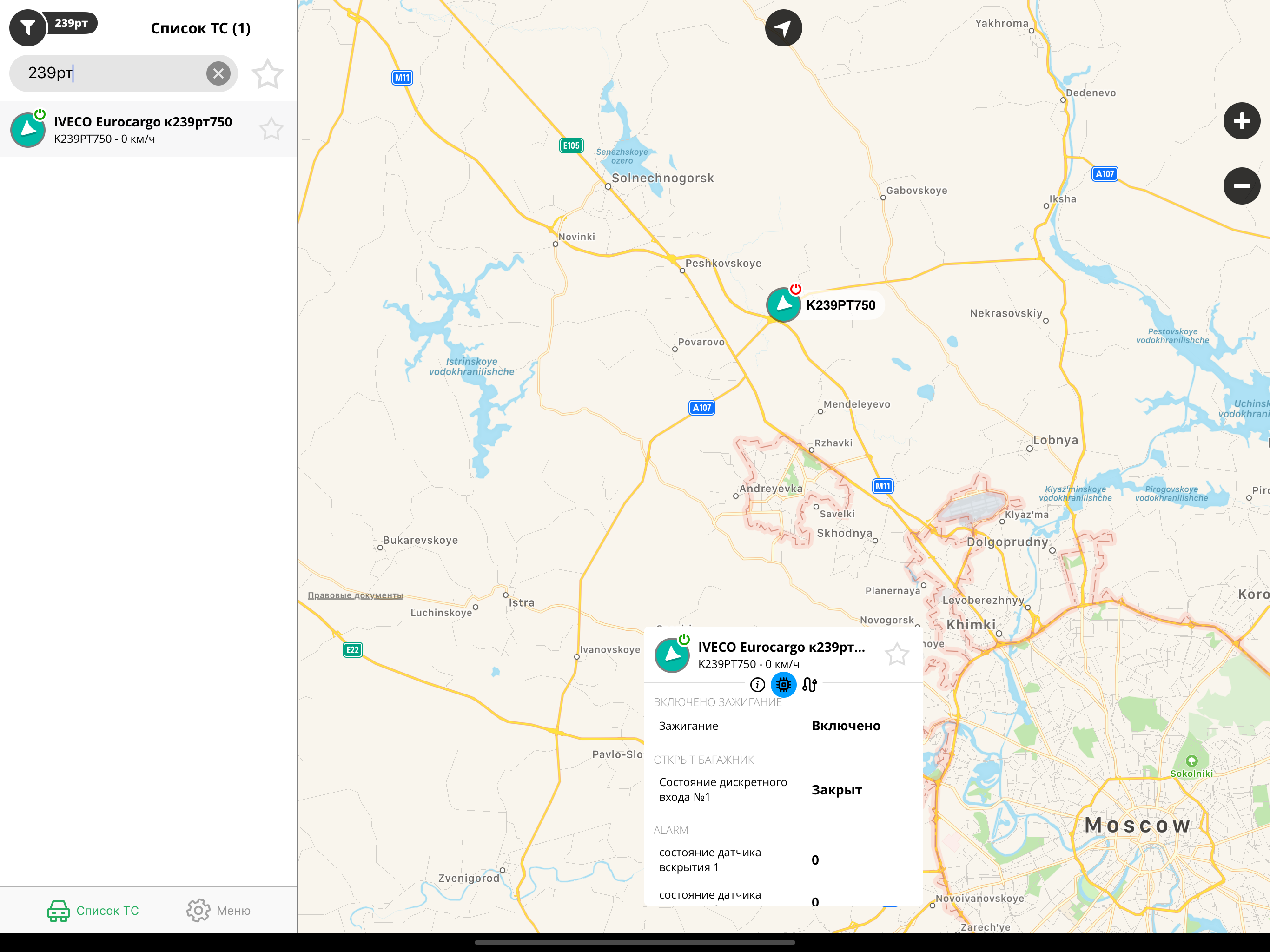
Task: Open the info tab in vehicle popup
Action: [x=757, y=684]
